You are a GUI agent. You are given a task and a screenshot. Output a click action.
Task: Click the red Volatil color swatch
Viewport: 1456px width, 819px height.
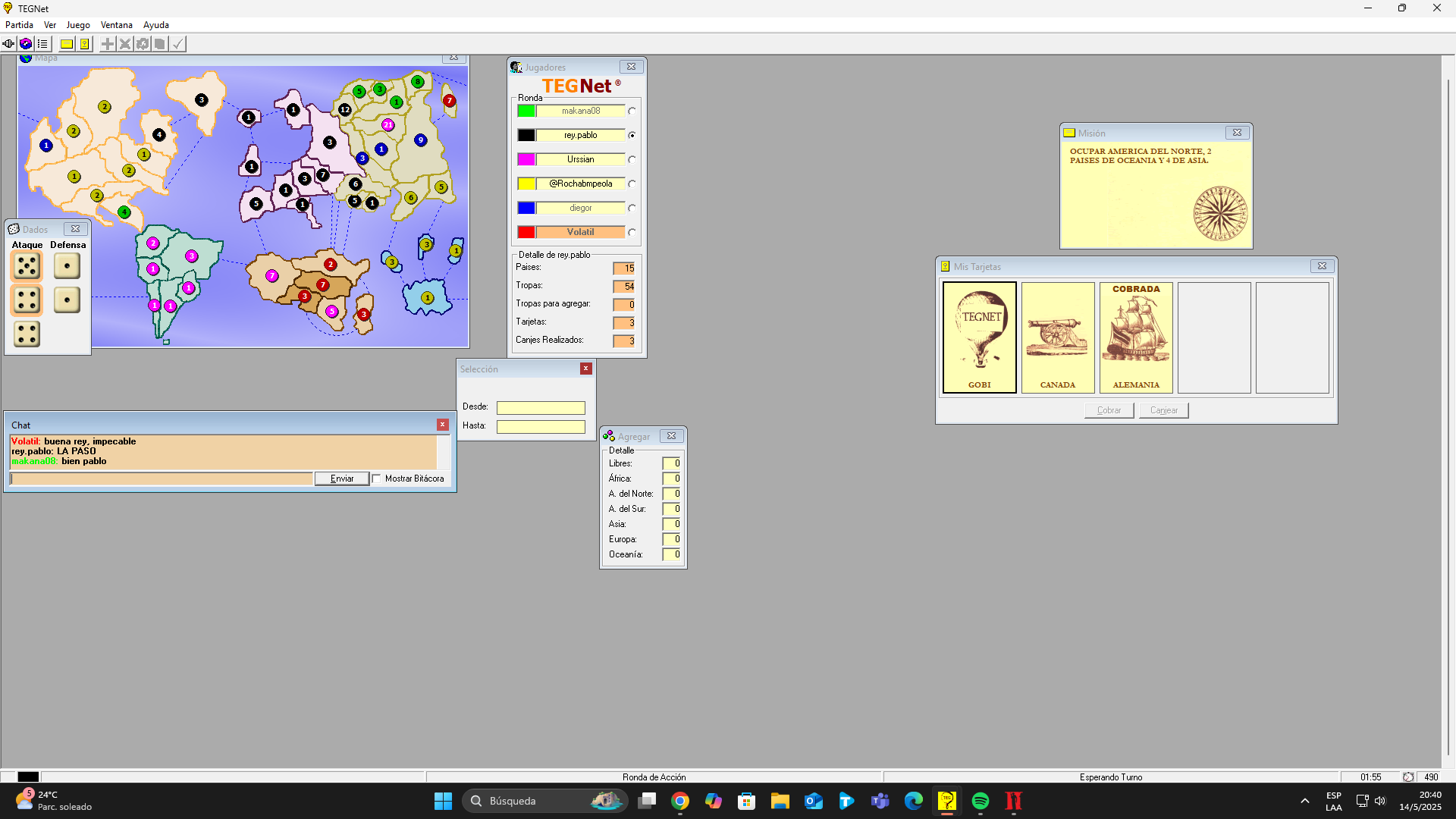pyautogui.click(x=526, y=232)
